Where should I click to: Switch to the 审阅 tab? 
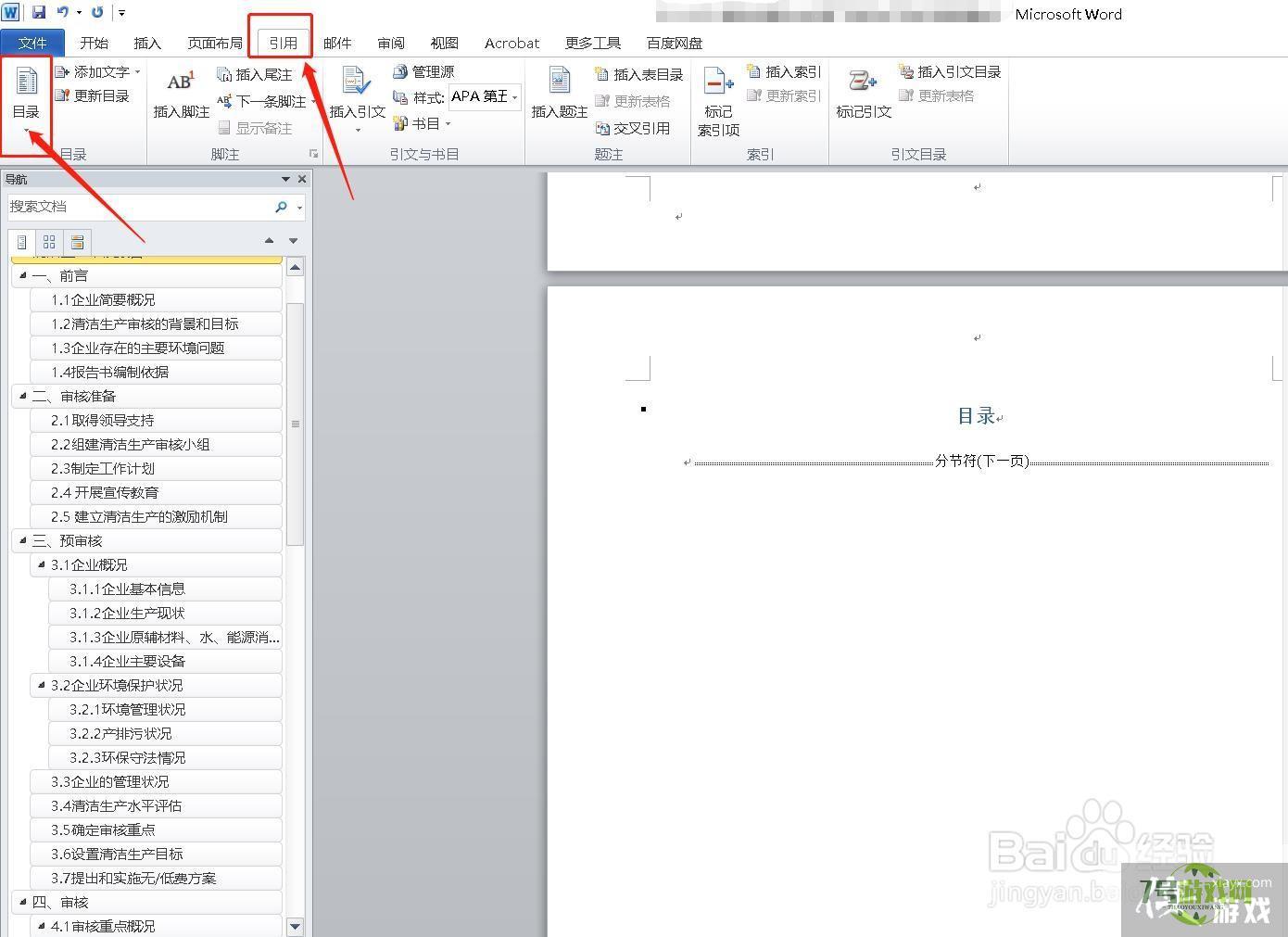[x=391, y=43]
